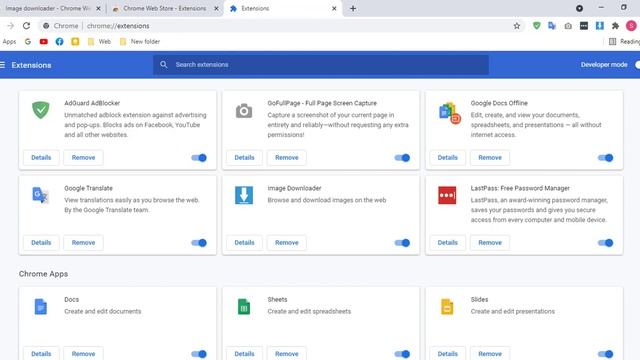This screenshot has height=360, width=640.
Task: Remove the LastPass extension
Action: tap(490, 242)
